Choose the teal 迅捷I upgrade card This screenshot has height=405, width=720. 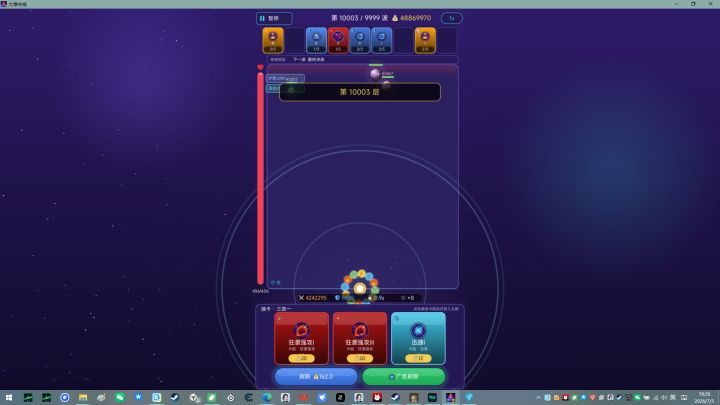click(418, 338)
